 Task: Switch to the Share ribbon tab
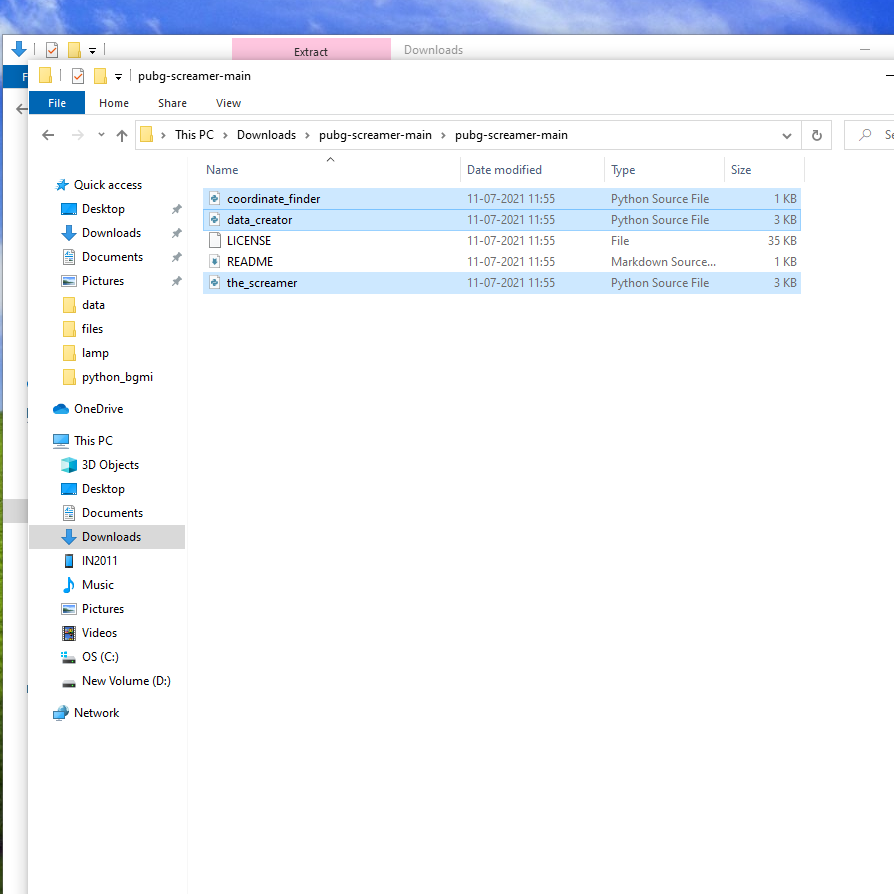(x=172, y=103)
